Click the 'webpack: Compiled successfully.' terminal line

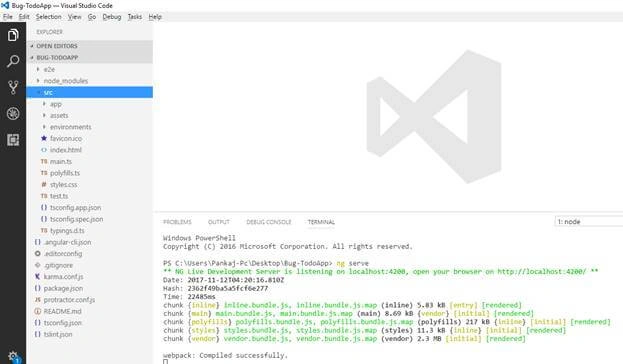pyautogui.click(x=225, y=355)
